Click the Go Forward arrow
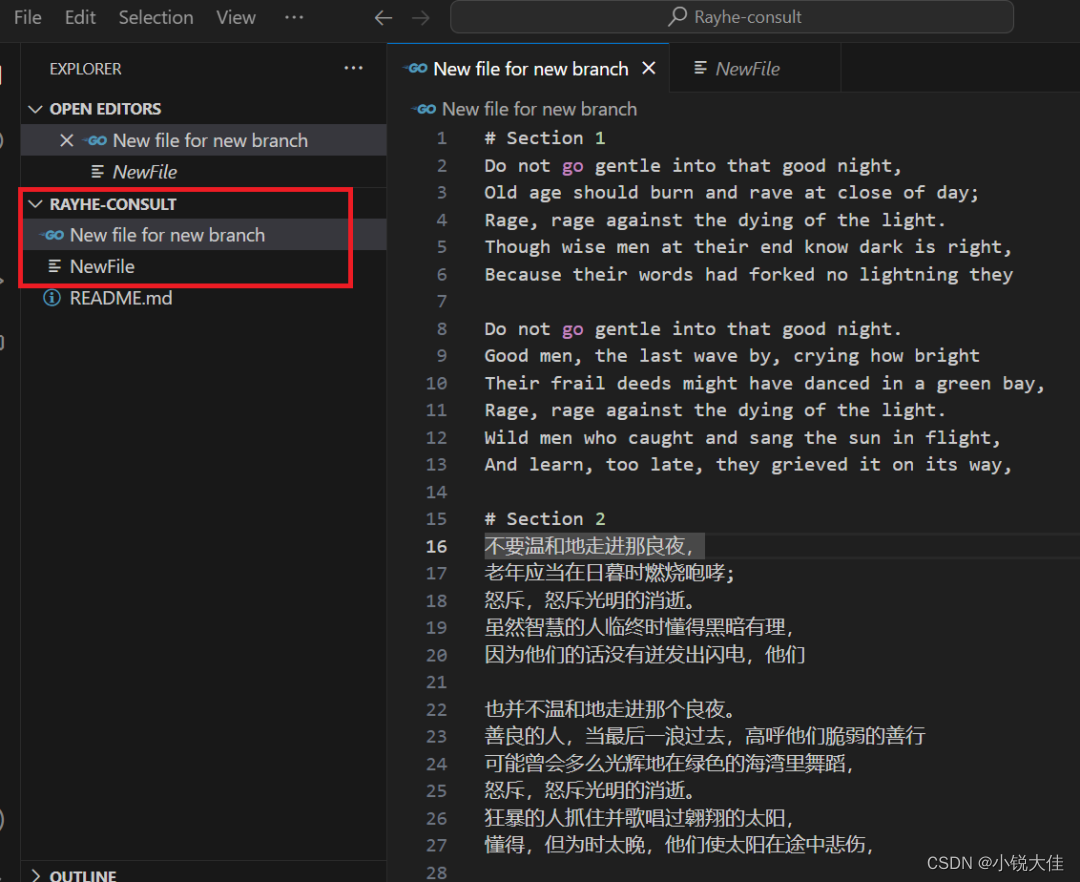1080x882 pixels. tap(420, 18)
